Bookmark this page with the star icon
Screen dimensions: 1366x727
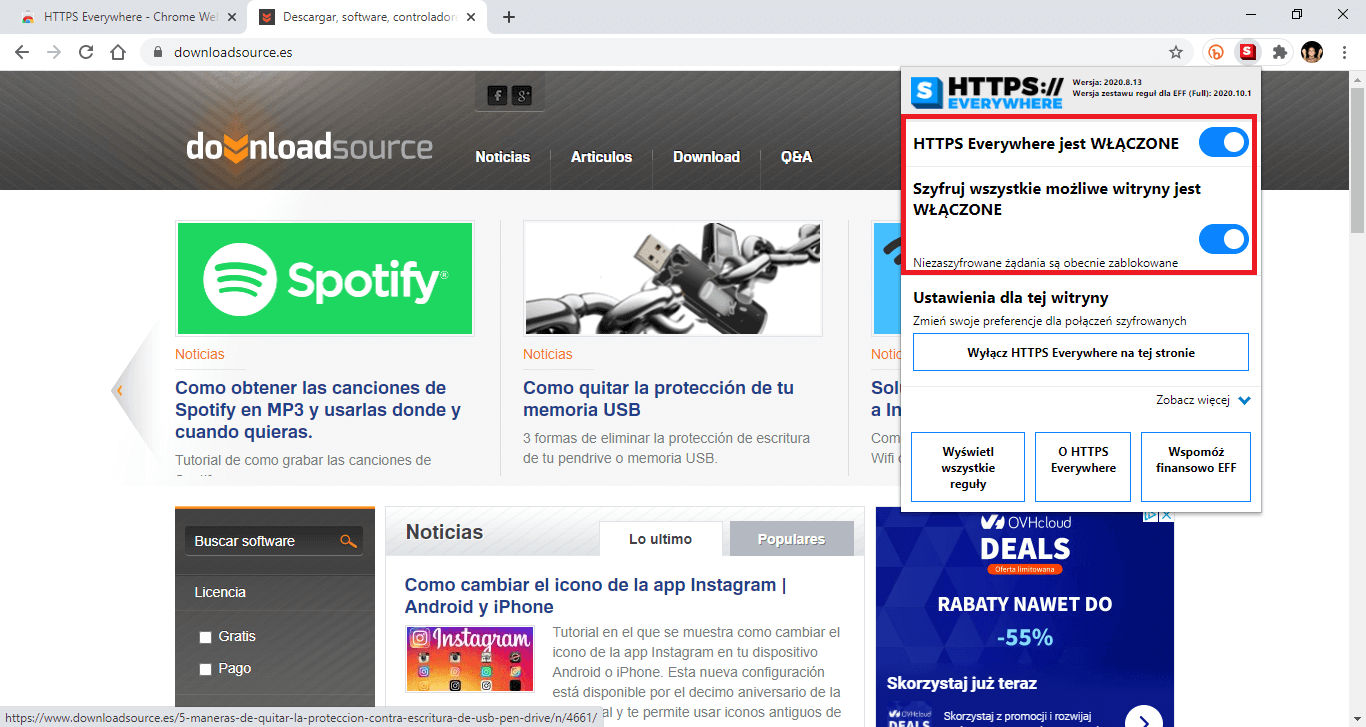1176,52
